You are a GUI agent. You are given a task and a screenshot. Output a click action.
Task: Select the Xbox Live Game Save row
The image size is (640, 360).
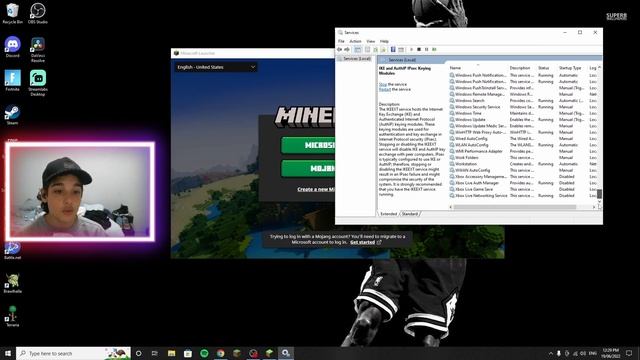[522, 189]
